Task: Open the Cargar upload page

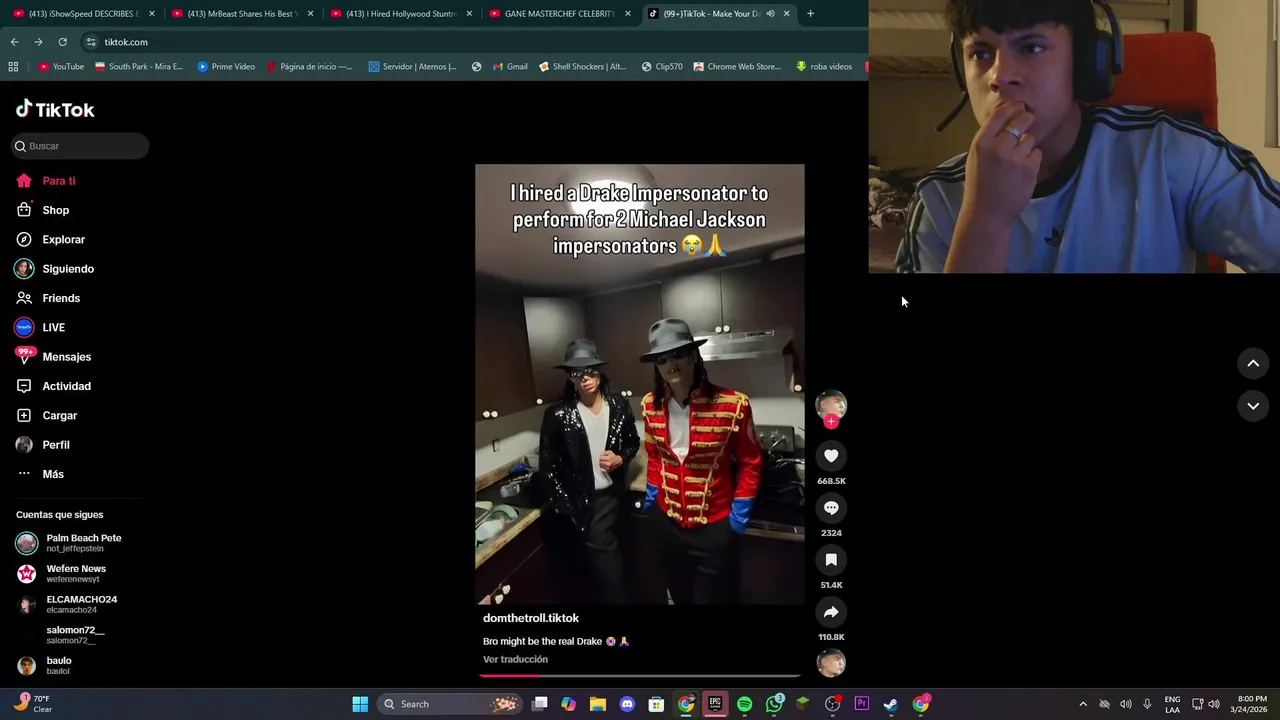Action: click(x=46, y=415)
